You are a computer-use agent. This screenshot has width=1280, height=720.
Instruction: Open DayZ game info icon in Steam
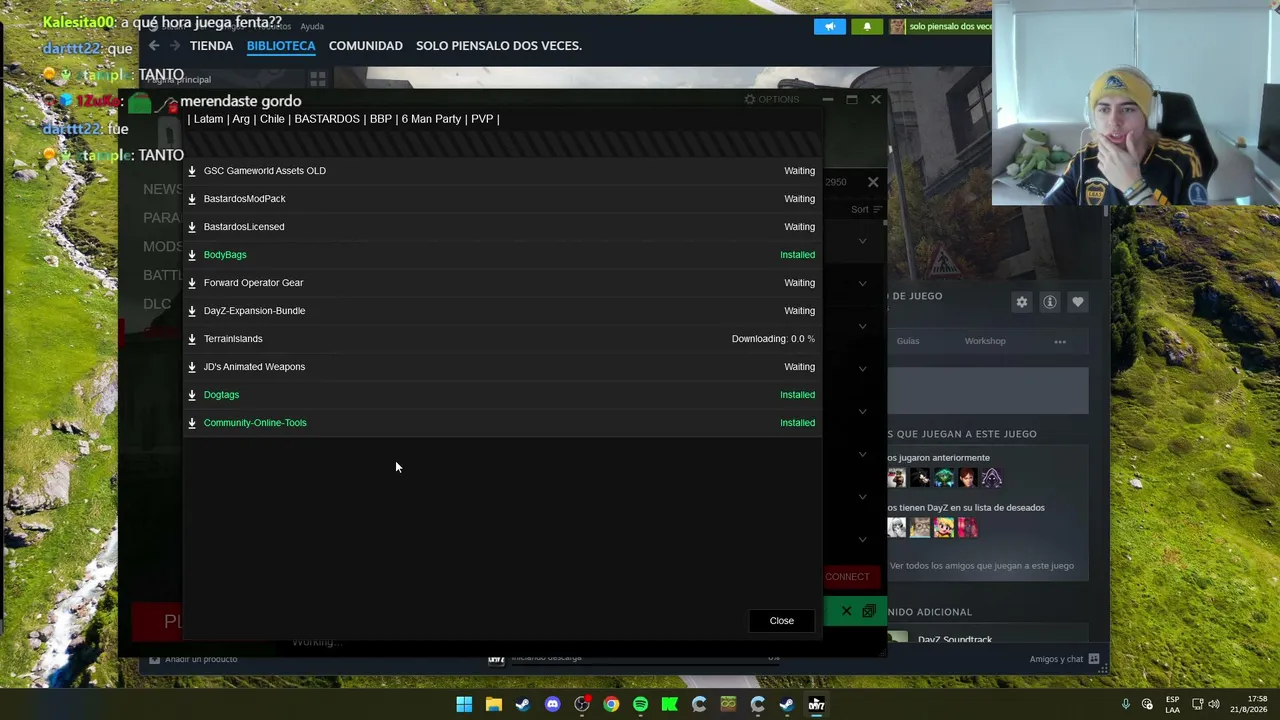pos(1050,302)
